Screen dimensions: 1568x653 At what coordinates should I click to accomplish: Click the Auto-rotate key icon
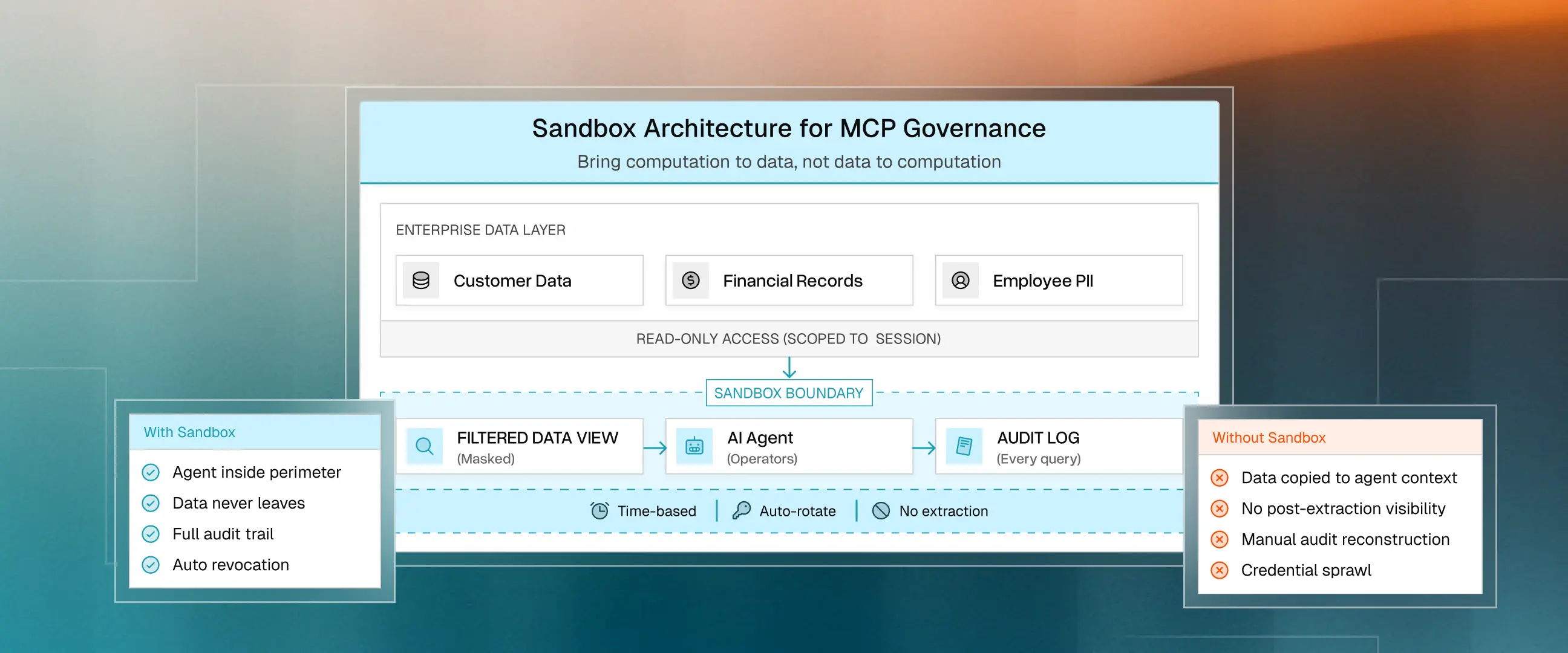741,510
